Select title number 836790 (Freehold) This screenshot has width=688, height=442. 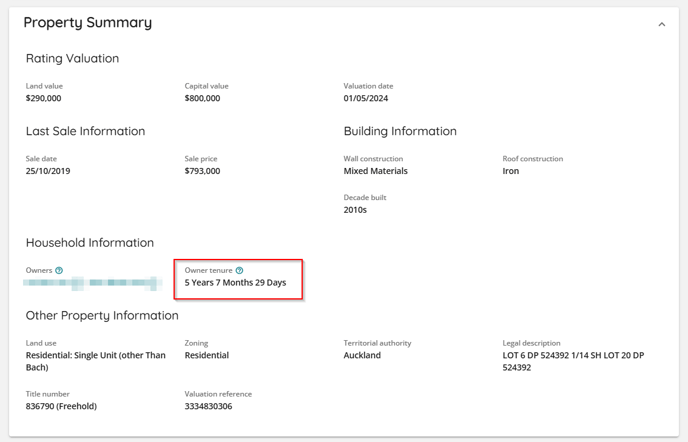coord(61,406)
